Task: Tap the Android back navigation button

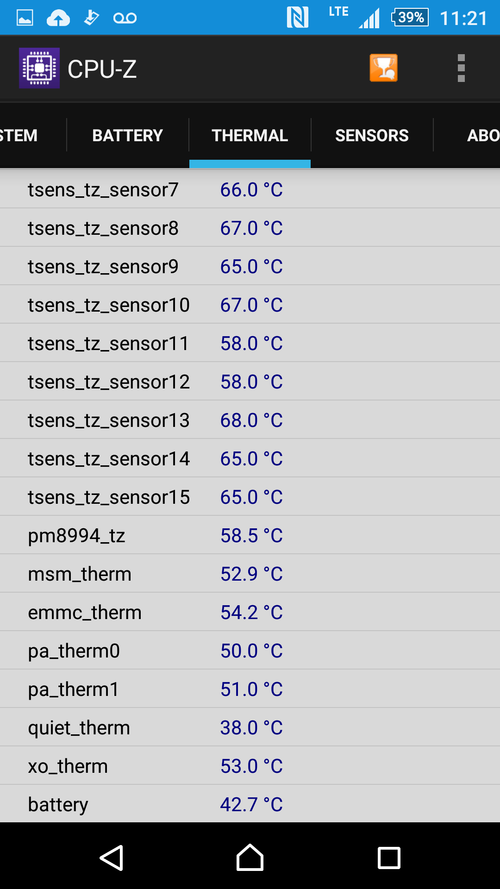Action: pos(112,857)
